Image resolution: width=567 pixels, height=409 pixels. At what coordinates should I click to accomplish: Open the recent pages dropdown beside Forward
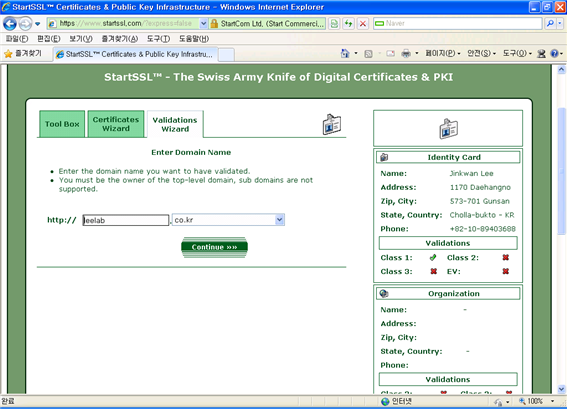click(38, 24)
